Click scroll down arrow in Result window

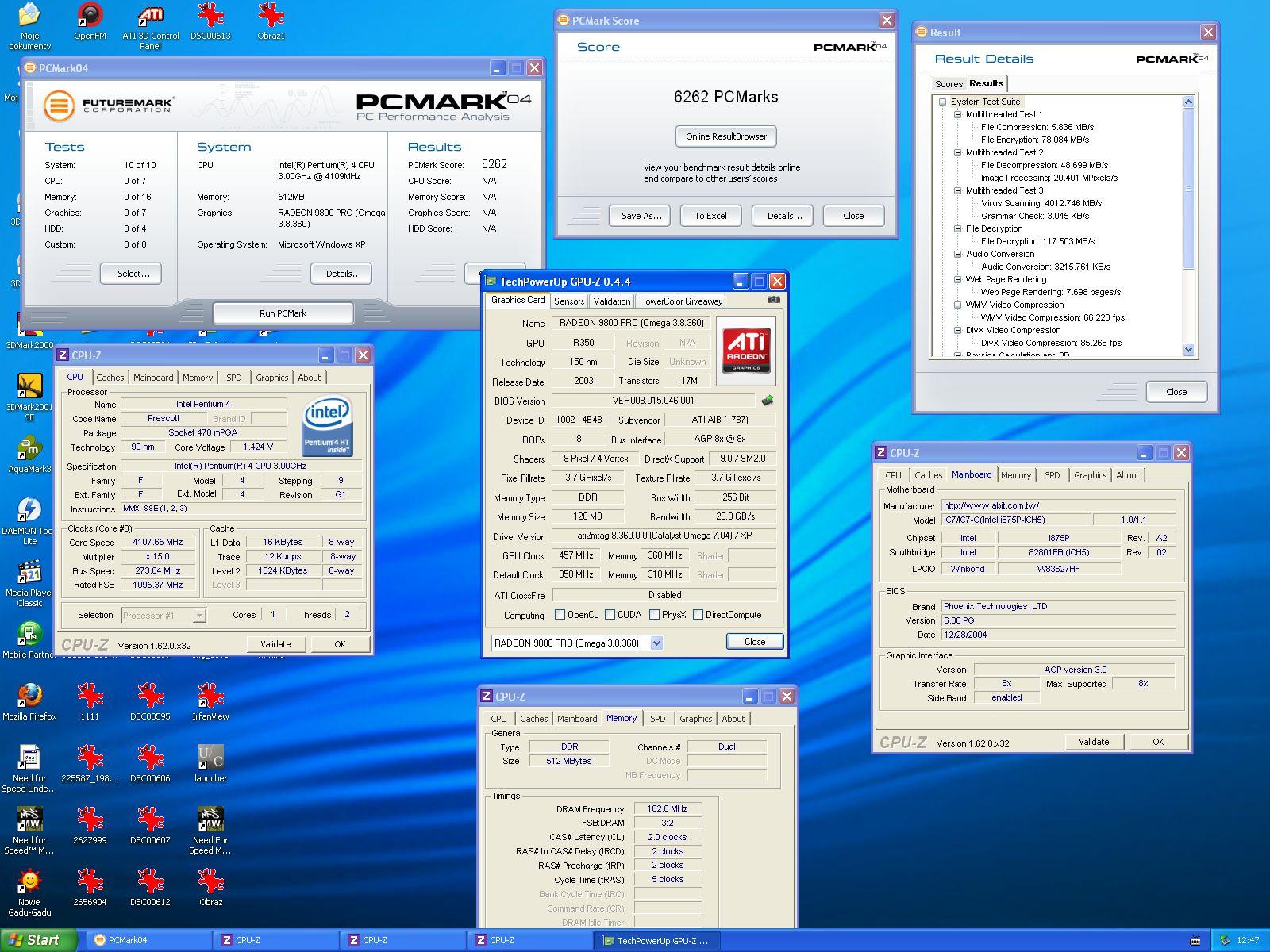click(x=1188, y=349)
